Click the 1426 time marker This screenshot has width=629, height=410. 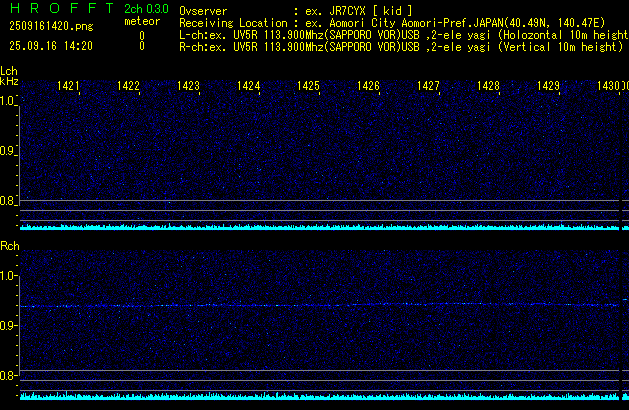pos(368,86)
